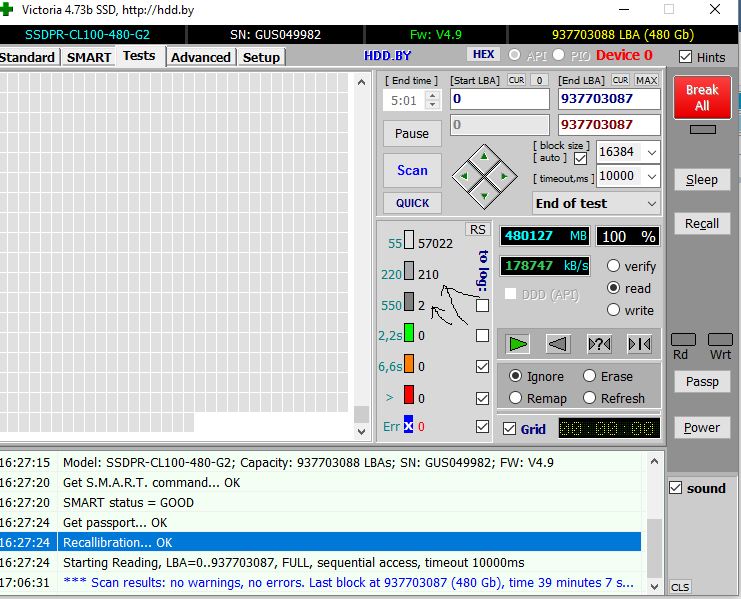Decrease End time with the spinner down arrow
The height and width of the screenshot is (599, 741).
[x=432, y=105]
